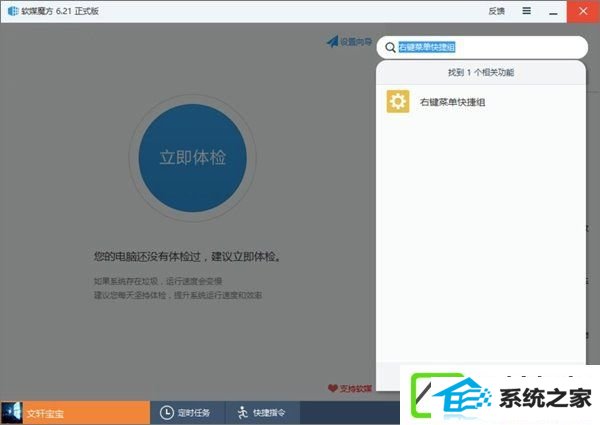Click the red heart icon beside 支持软媒
Image resolution: width=600 pixels, height=425 pixels.
(x=333, y=388)
